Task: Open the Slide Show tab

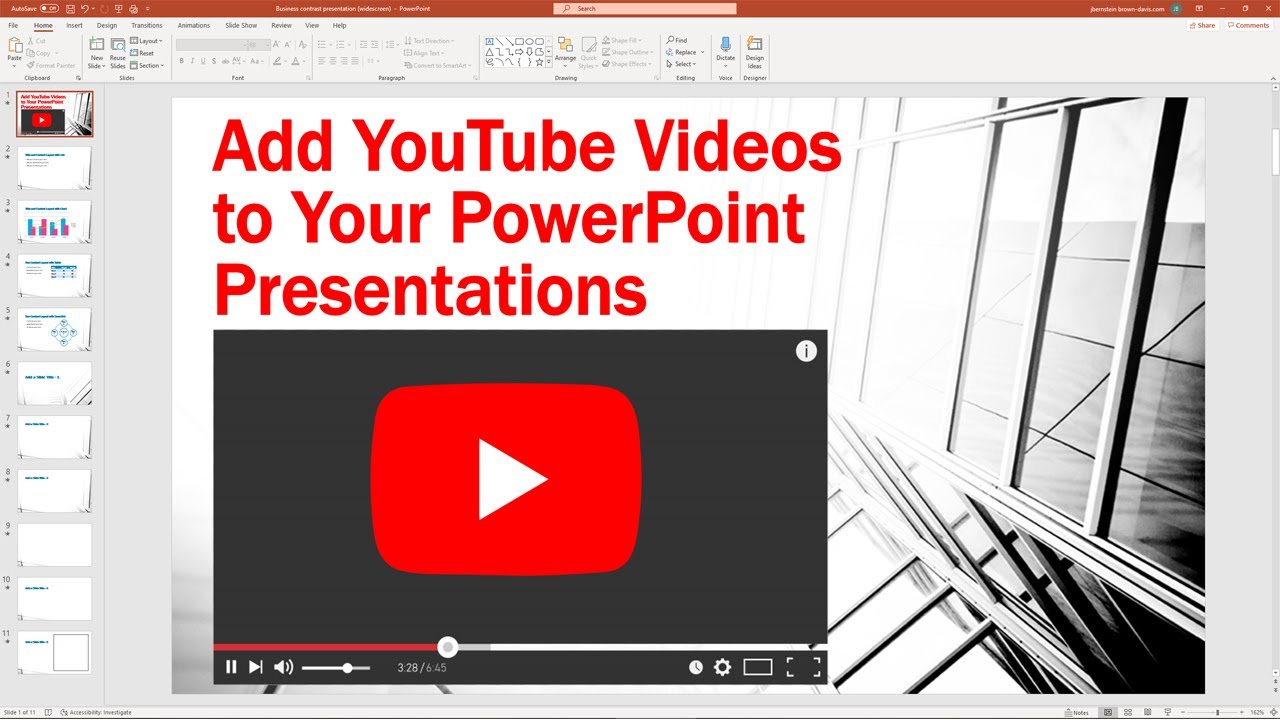Action: [x=241, y=25]
